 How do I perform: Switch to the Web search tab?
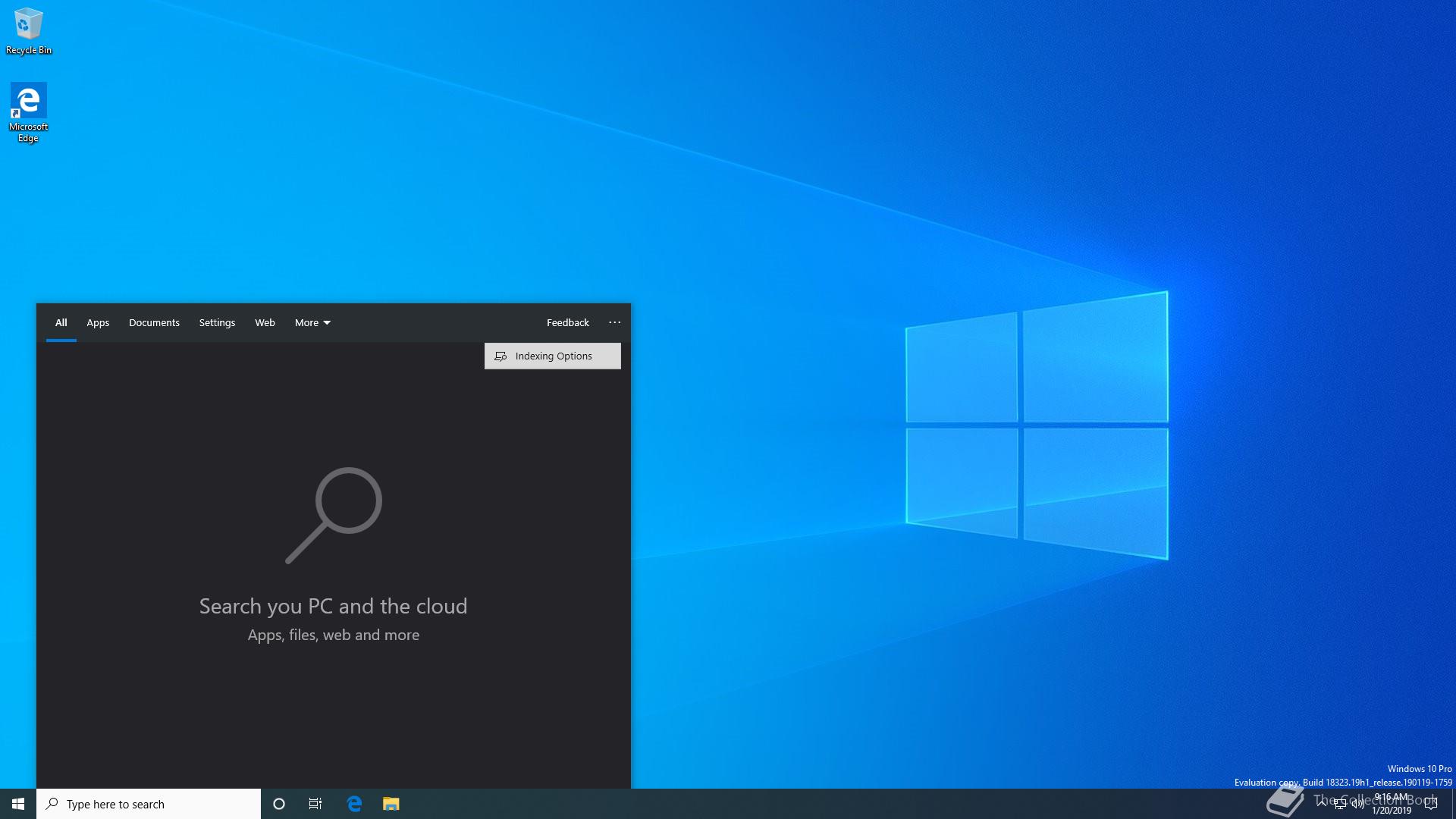point(265,322)
